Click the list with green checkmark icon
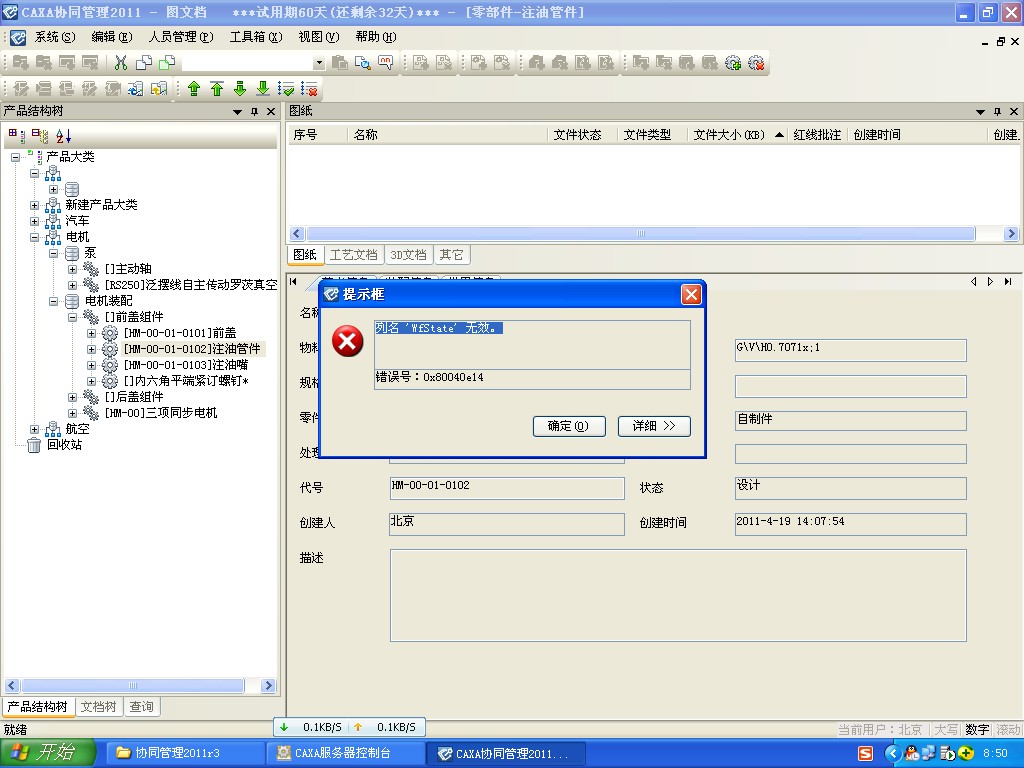This screenshot has width=1024, height=768. 285,88
